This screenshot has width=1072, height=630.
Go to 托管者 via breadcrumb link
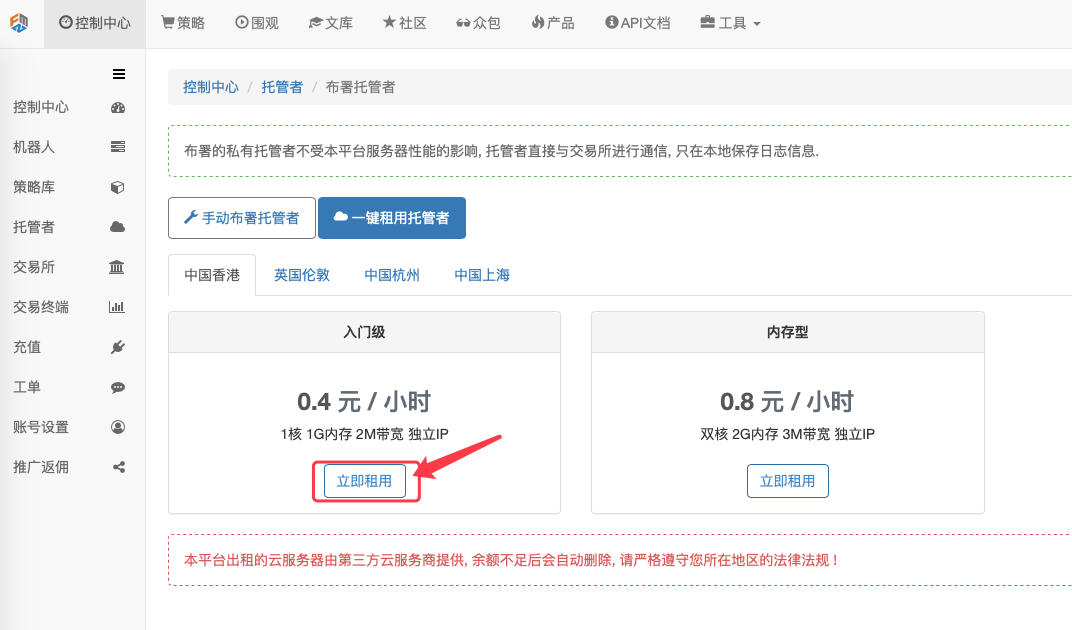(282, 87)
